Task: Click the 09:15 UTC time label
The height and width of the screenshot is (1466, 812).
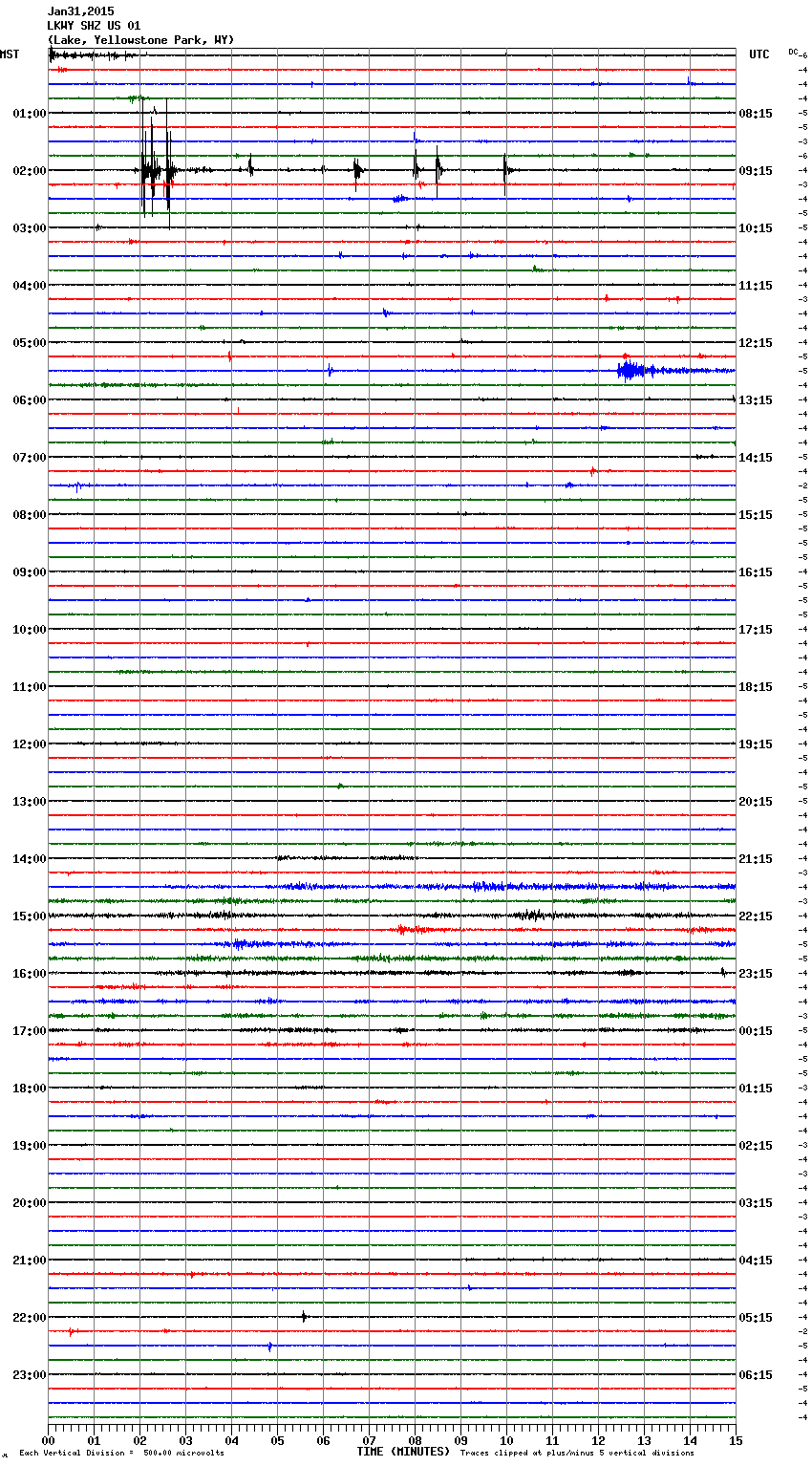Action: click(x=756, y=171)
